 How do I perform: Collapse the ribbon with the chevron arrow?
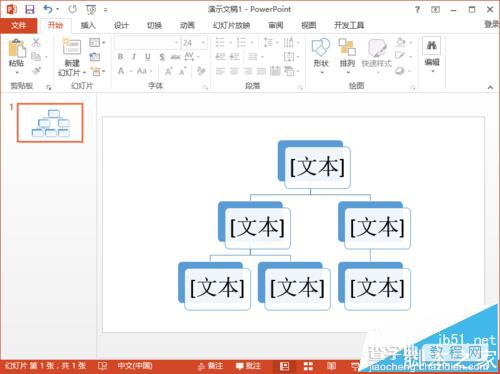pyautogui.click(x=490, y=87)
